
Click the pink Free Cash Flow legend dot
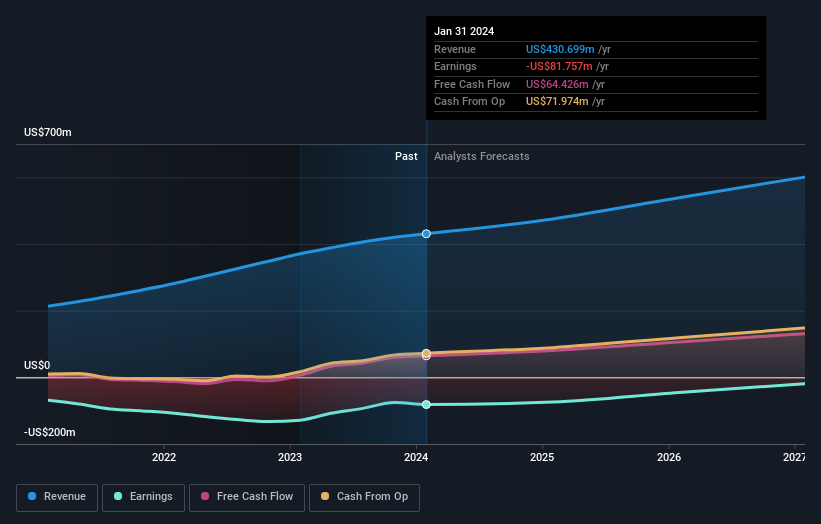205,496
